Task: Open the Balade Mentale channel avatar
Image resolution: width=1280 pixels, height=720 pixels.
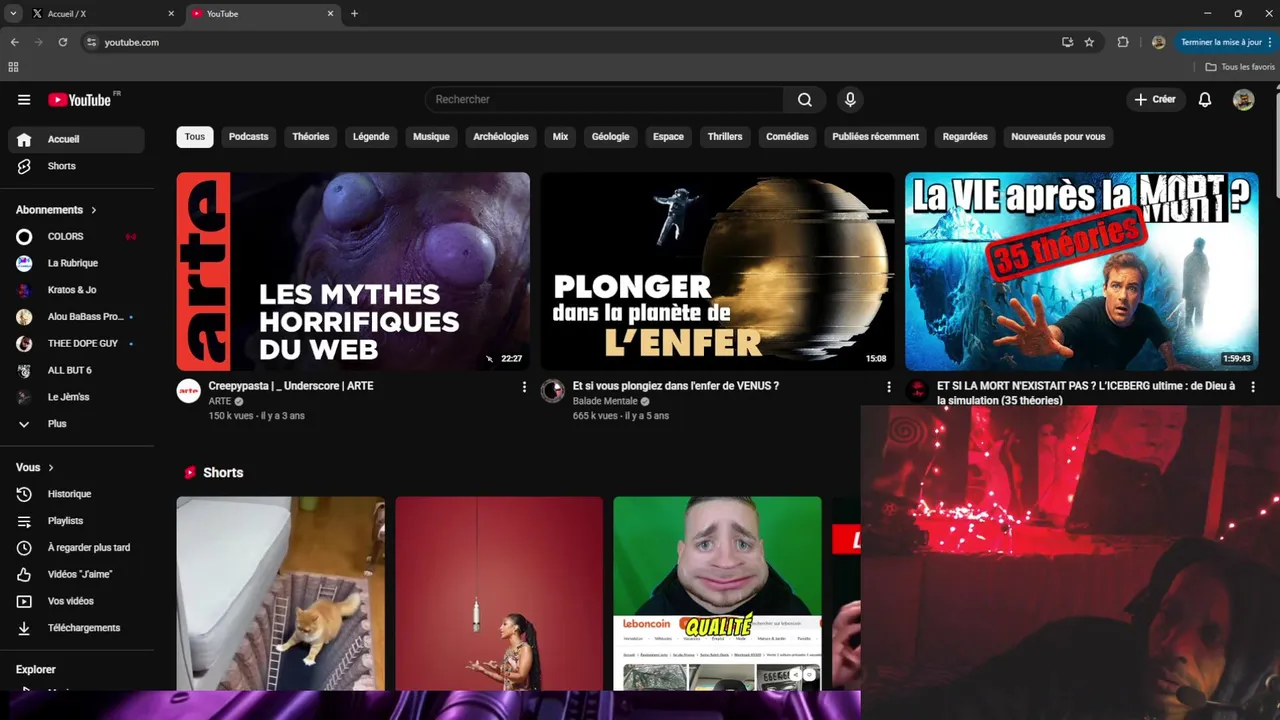Action: [553, 392]
